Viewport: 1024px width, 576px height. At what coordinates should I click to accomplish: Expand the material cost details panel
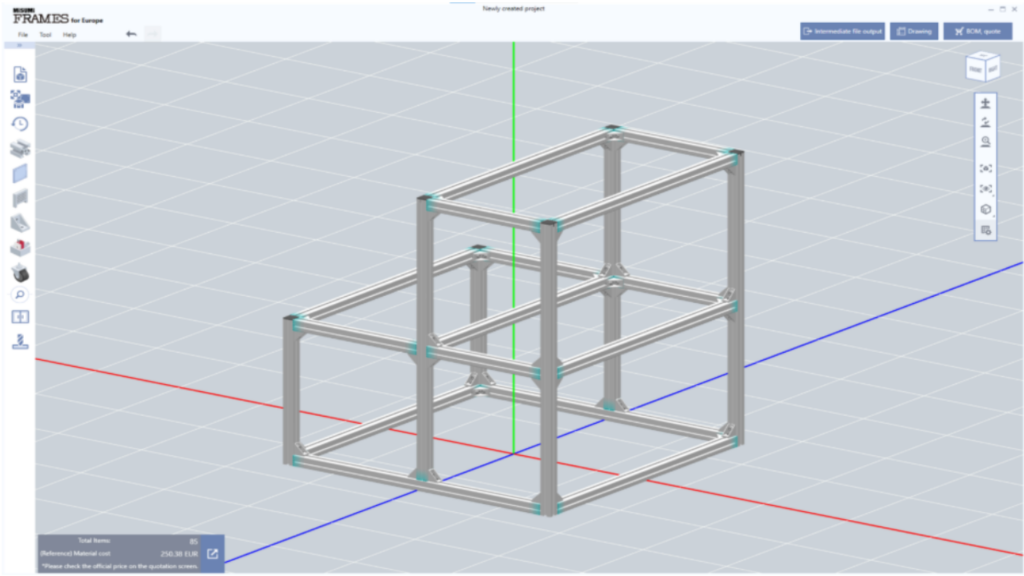tap(213, 553)
